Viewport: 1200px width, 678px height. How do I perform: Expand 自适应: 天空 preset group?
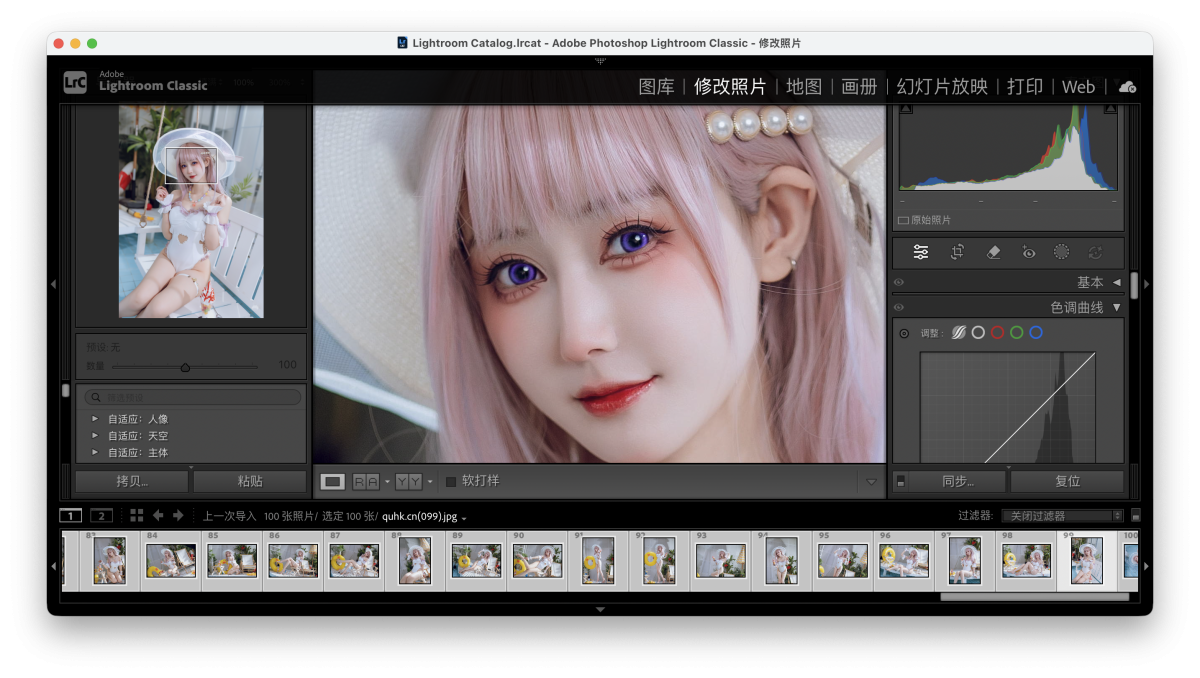pyautogui.click(x=95, y=436)
